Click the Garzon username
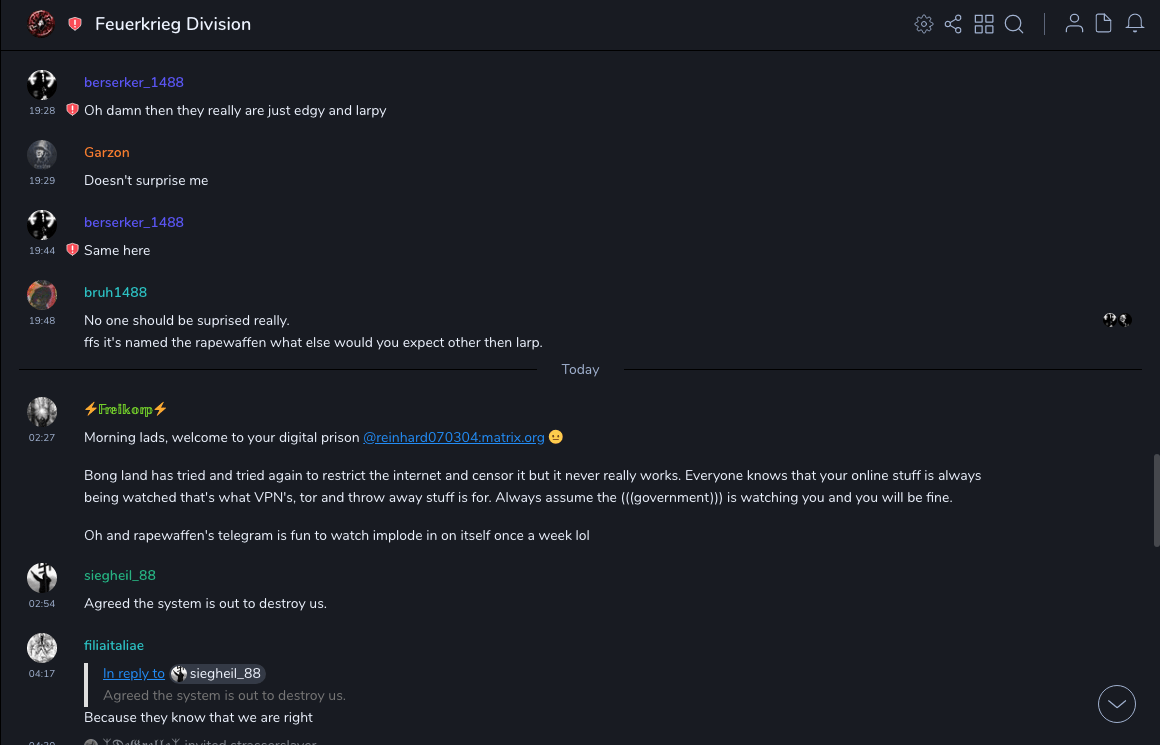This screenshot has height=745, width=1160. pyautogui.click(x=107, y=152)
